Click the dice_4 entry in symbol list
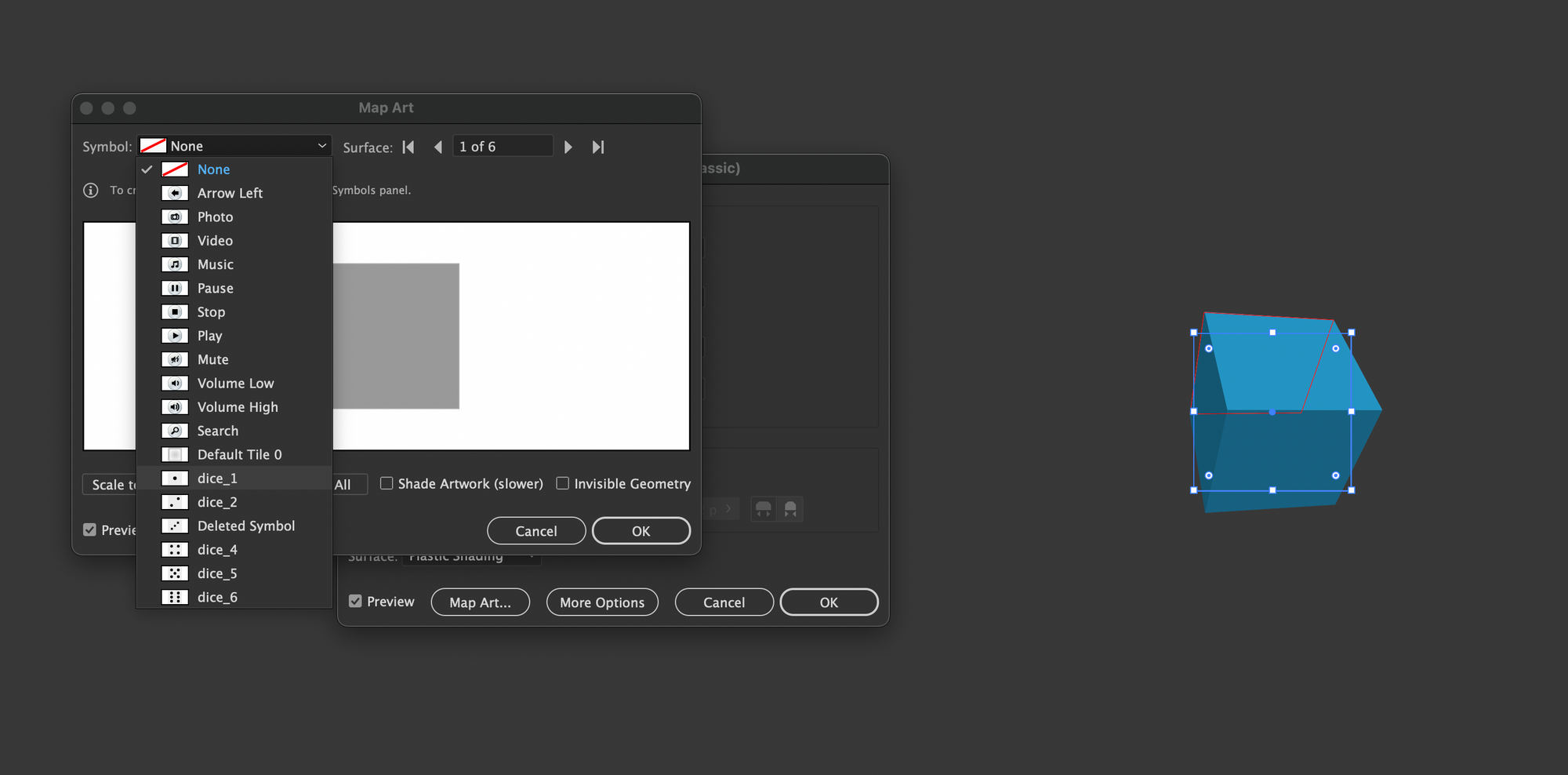The height and width of the screenshot is (775, 1568). [x=234, y=550]
